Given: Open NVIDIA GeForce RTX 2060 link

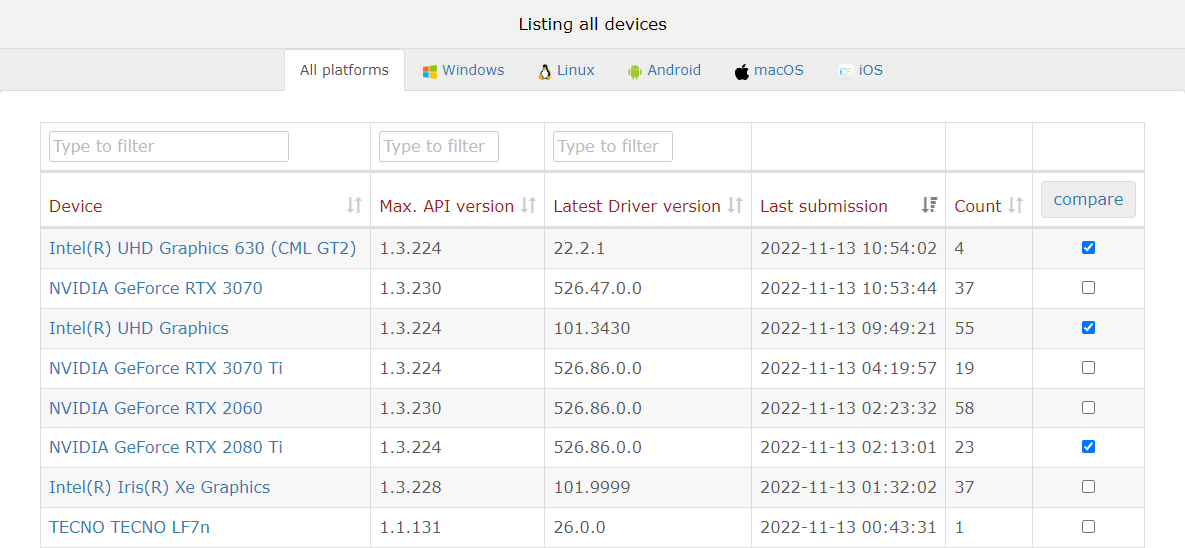Looking at the screenshot, I should pos(156,408).
